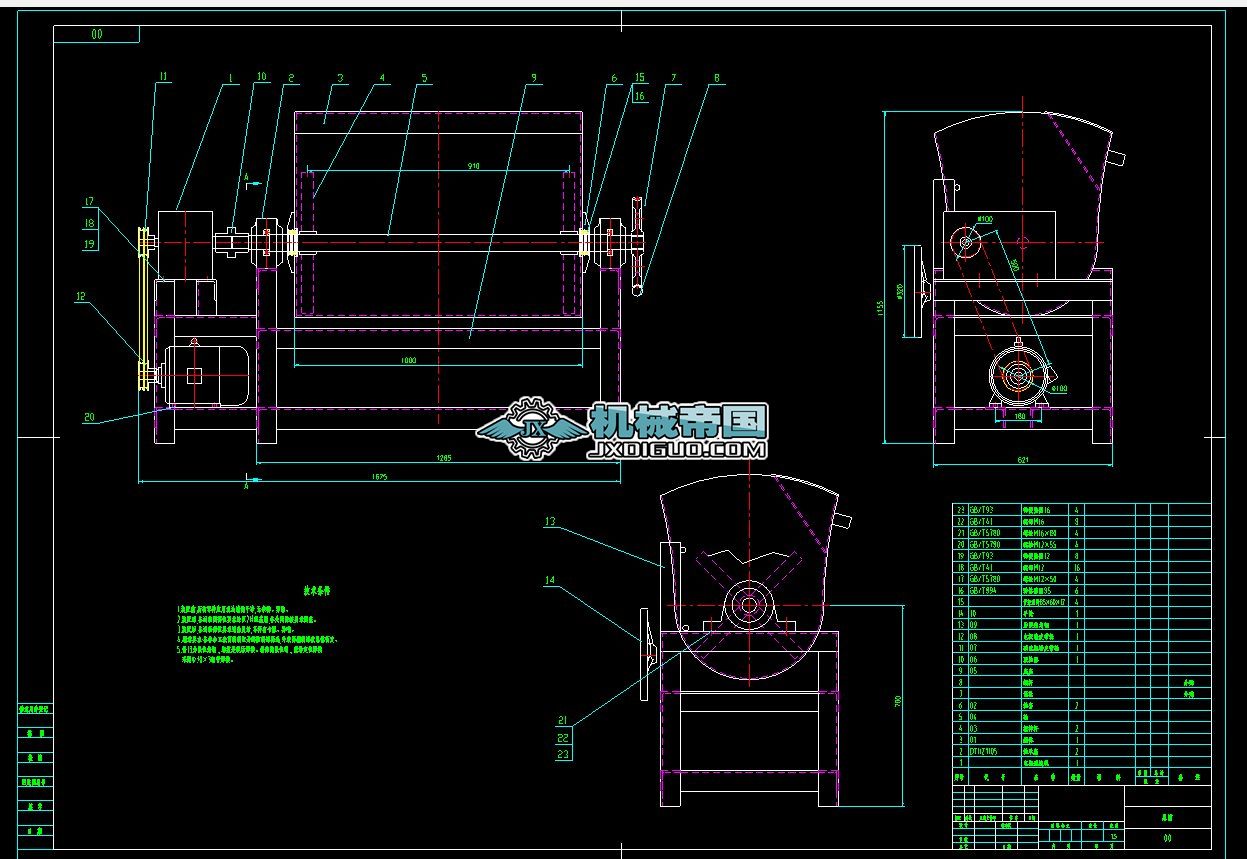Click balloon callout number 11

(164, 75)
